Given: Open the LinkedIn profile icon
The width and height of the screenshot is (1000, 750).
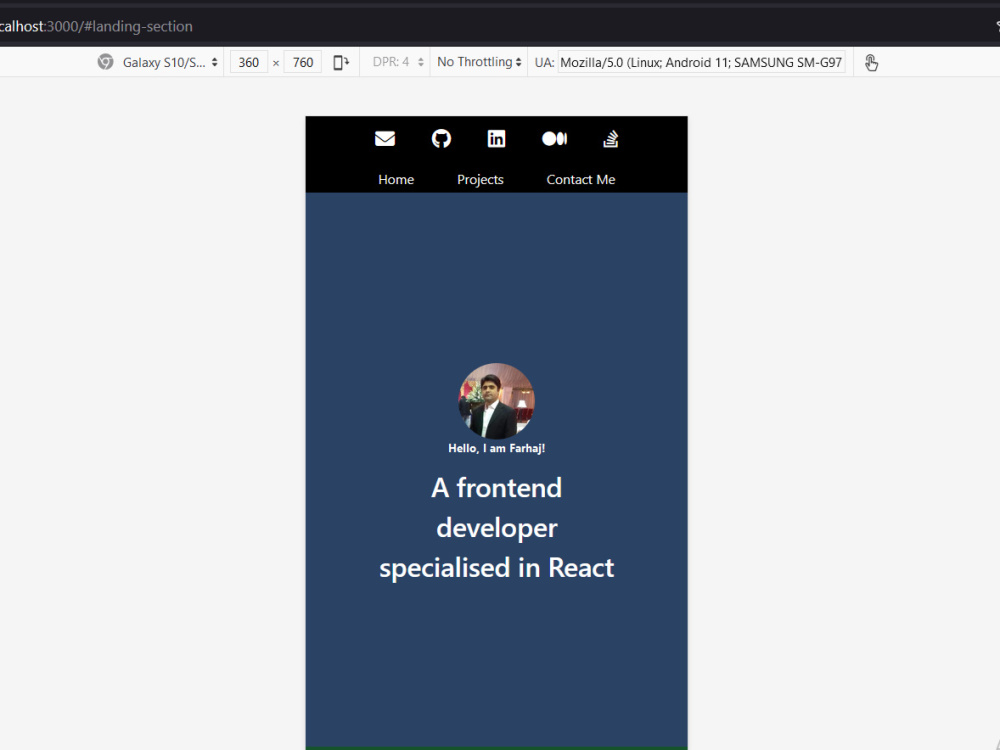Looking at the screenshot, I should [x=496, y=138].
